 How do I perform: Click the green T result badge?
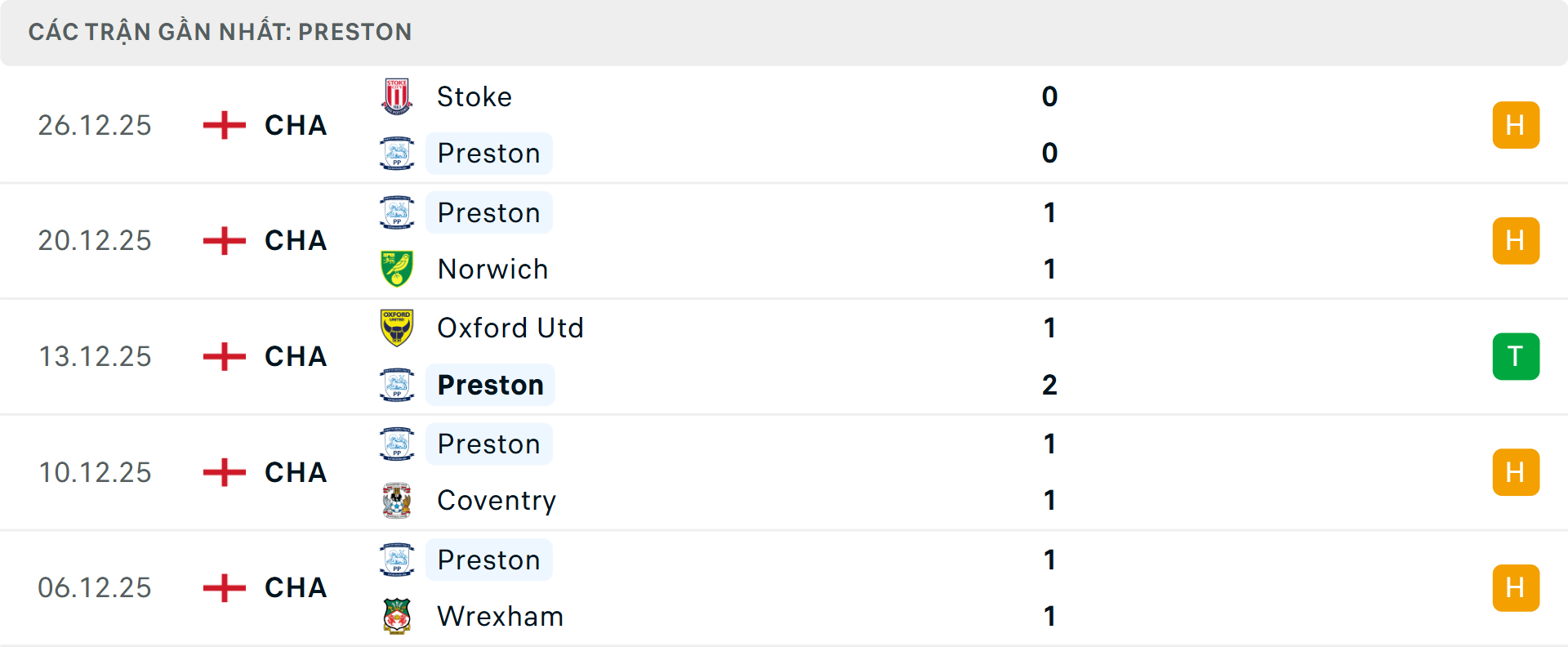(x=1516, y=356)
